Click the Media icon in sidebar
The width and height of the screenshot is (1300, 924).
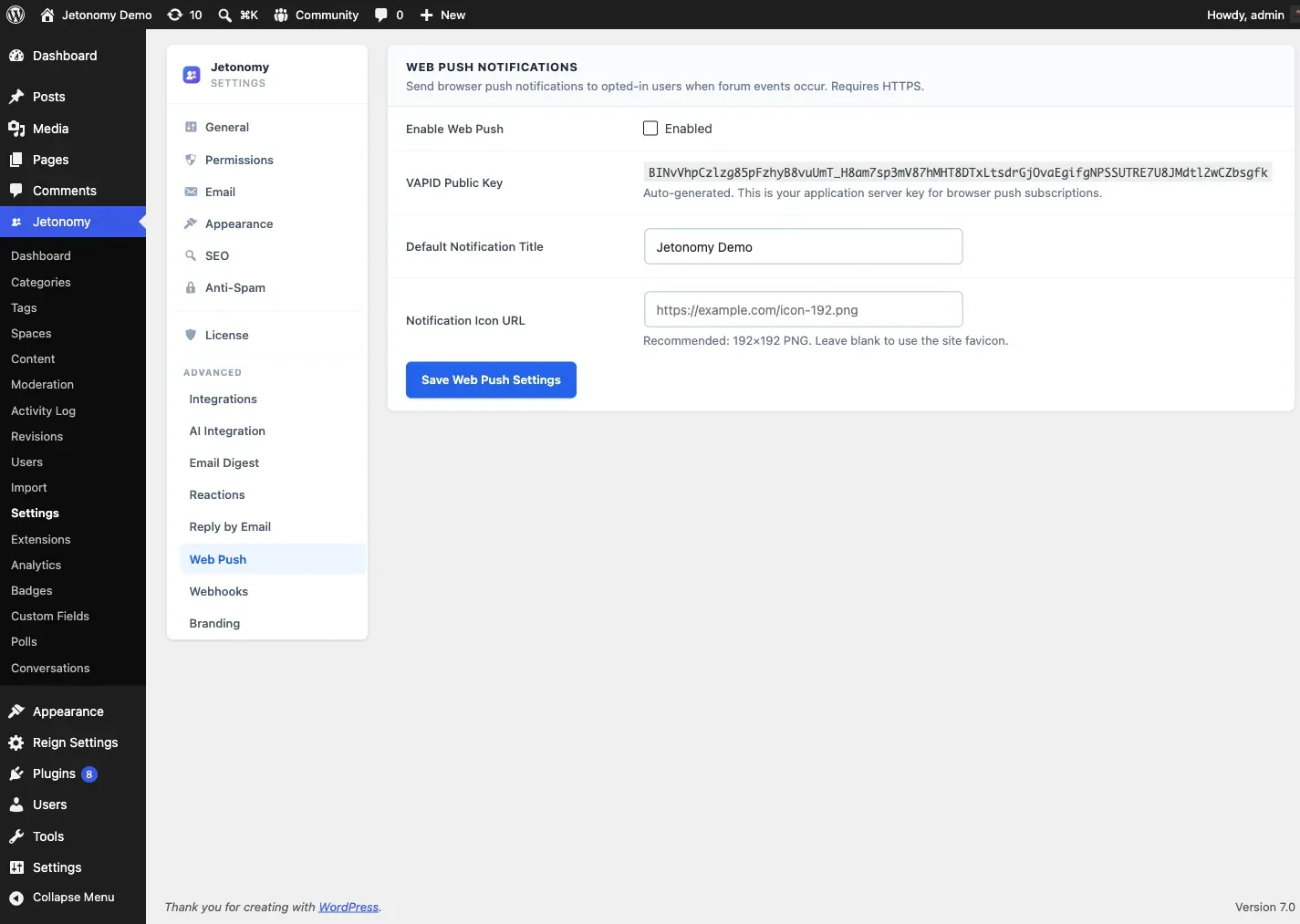click(16, 129)
